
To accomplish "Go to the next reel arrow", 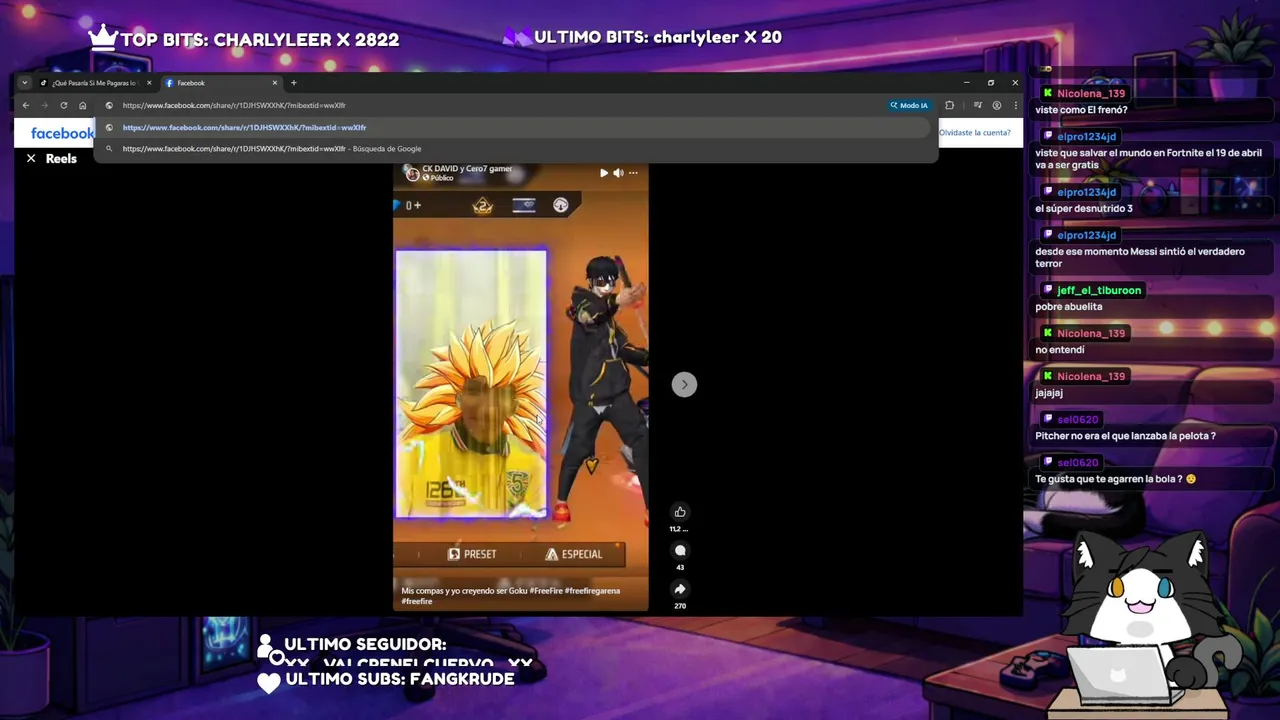I will [684, 384].
